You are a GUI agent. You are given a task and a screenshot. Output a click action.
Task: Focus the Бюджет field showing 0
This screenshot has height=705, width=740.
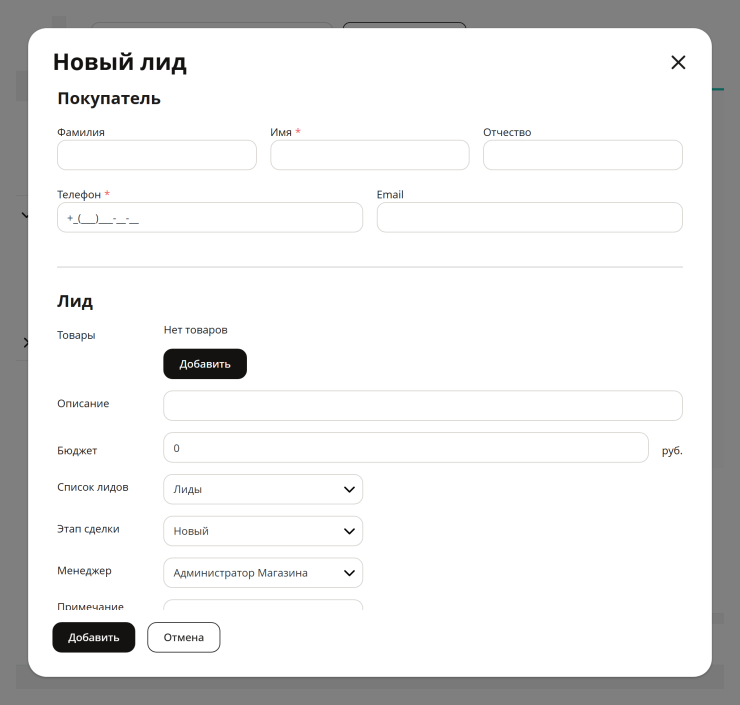[406, 447]
